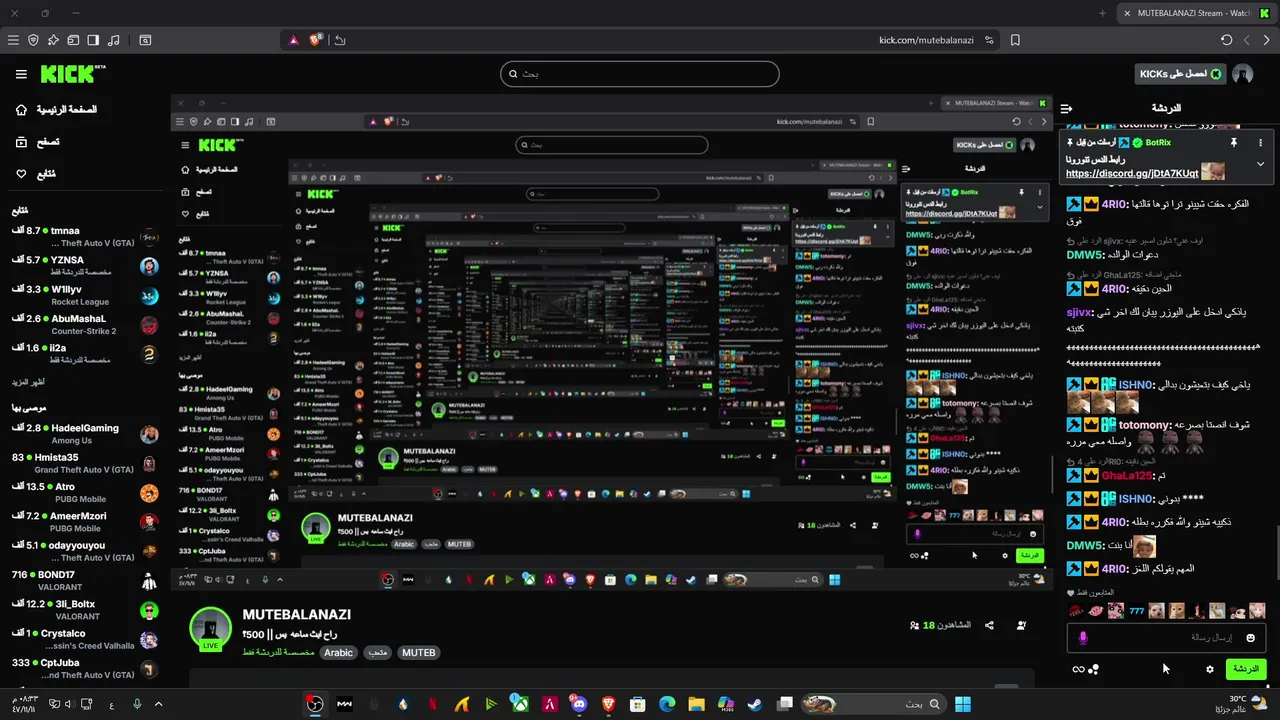Open OBS Studio from the Windows taskbar
The height and width of the screenshot is (720, 1280).
click(x=315, y=704)
